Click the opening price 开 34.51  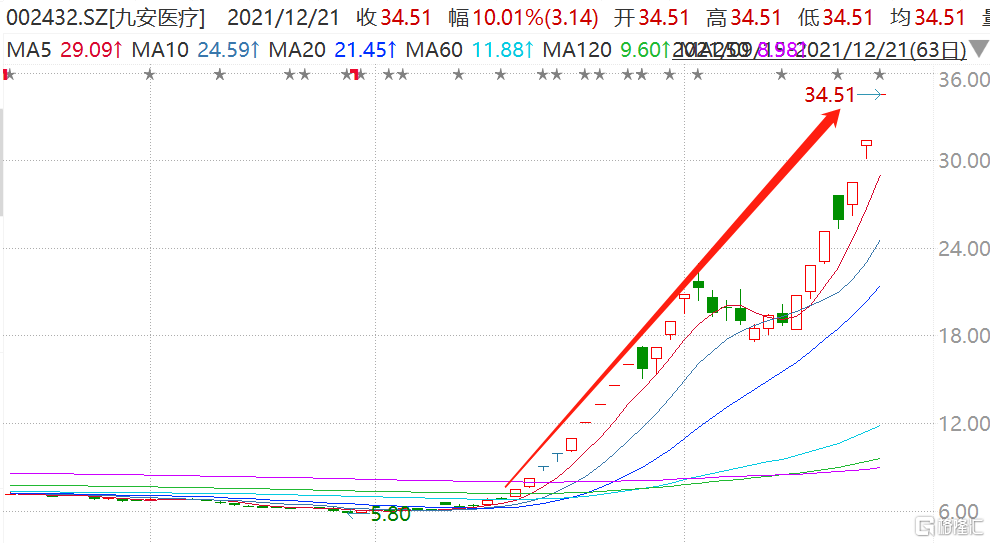tap(652, 18)
